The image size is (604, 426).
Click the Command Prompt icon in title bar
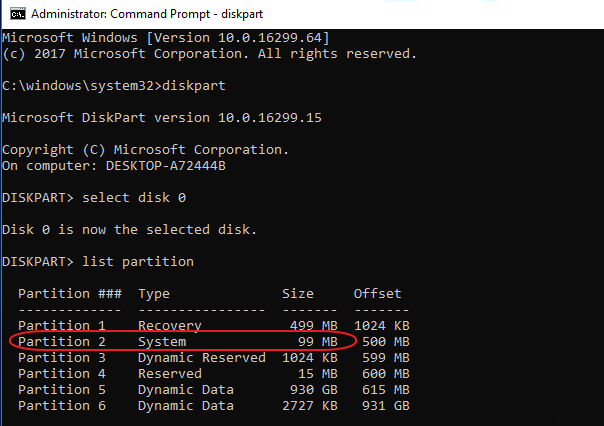[12, 13]
